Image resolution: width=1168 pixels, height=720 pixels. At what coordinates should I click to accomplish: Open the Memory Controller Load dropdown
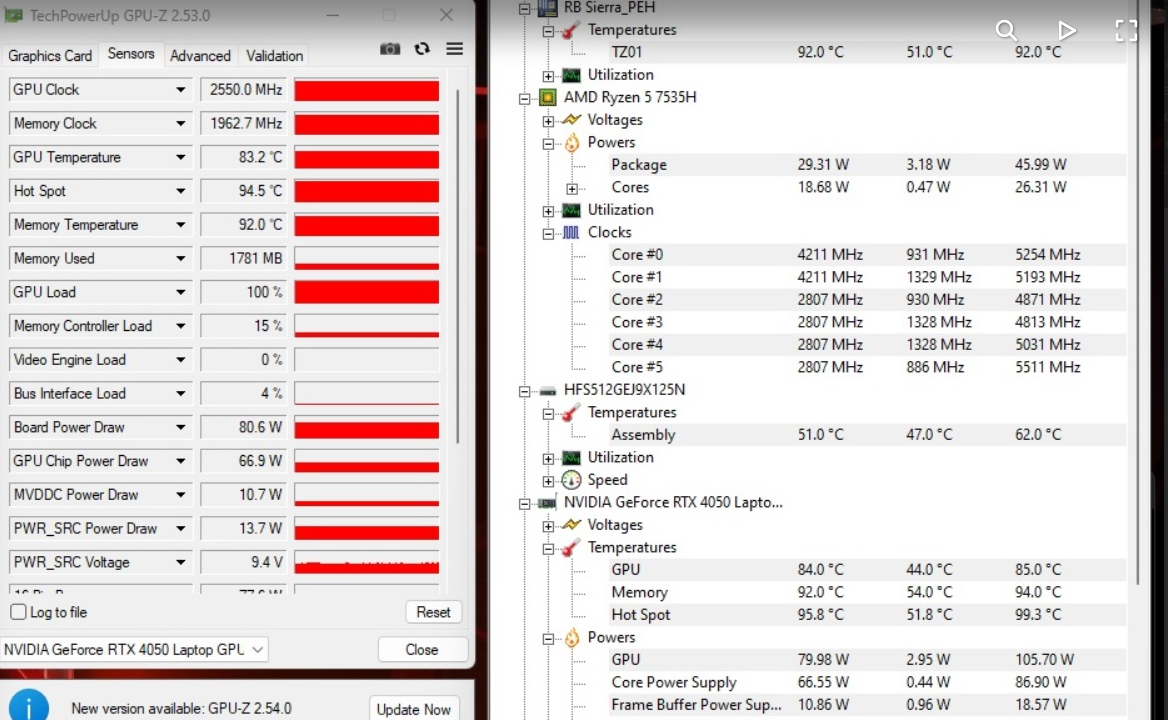(x=180, y=326)
